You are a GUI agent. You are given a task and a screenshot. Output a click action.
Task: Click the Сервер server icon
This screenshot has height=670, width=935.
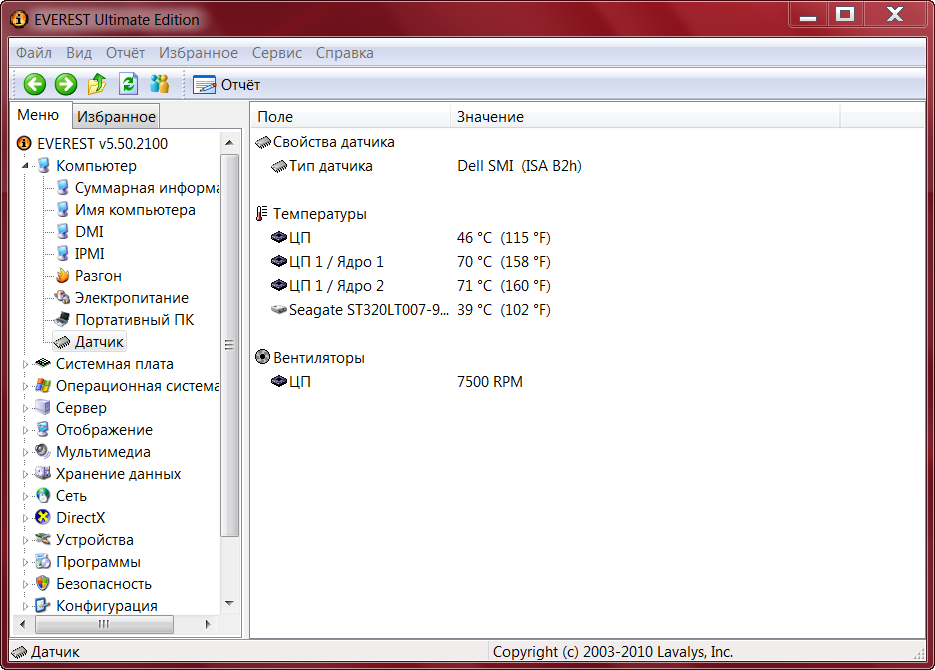(x=43, y=407)
